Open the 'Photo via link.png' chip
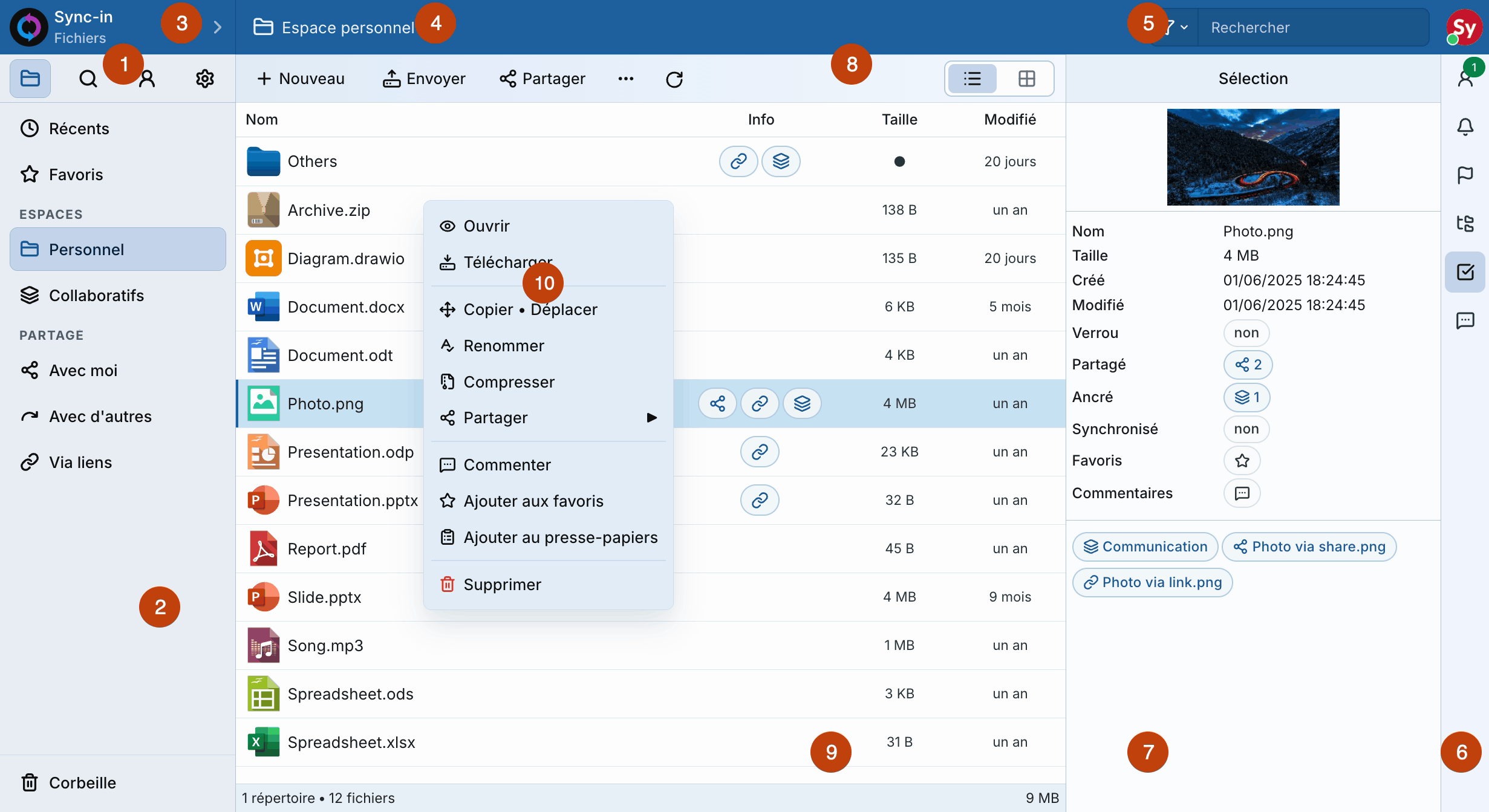The image size is (1489, 812). (1152, 582)
